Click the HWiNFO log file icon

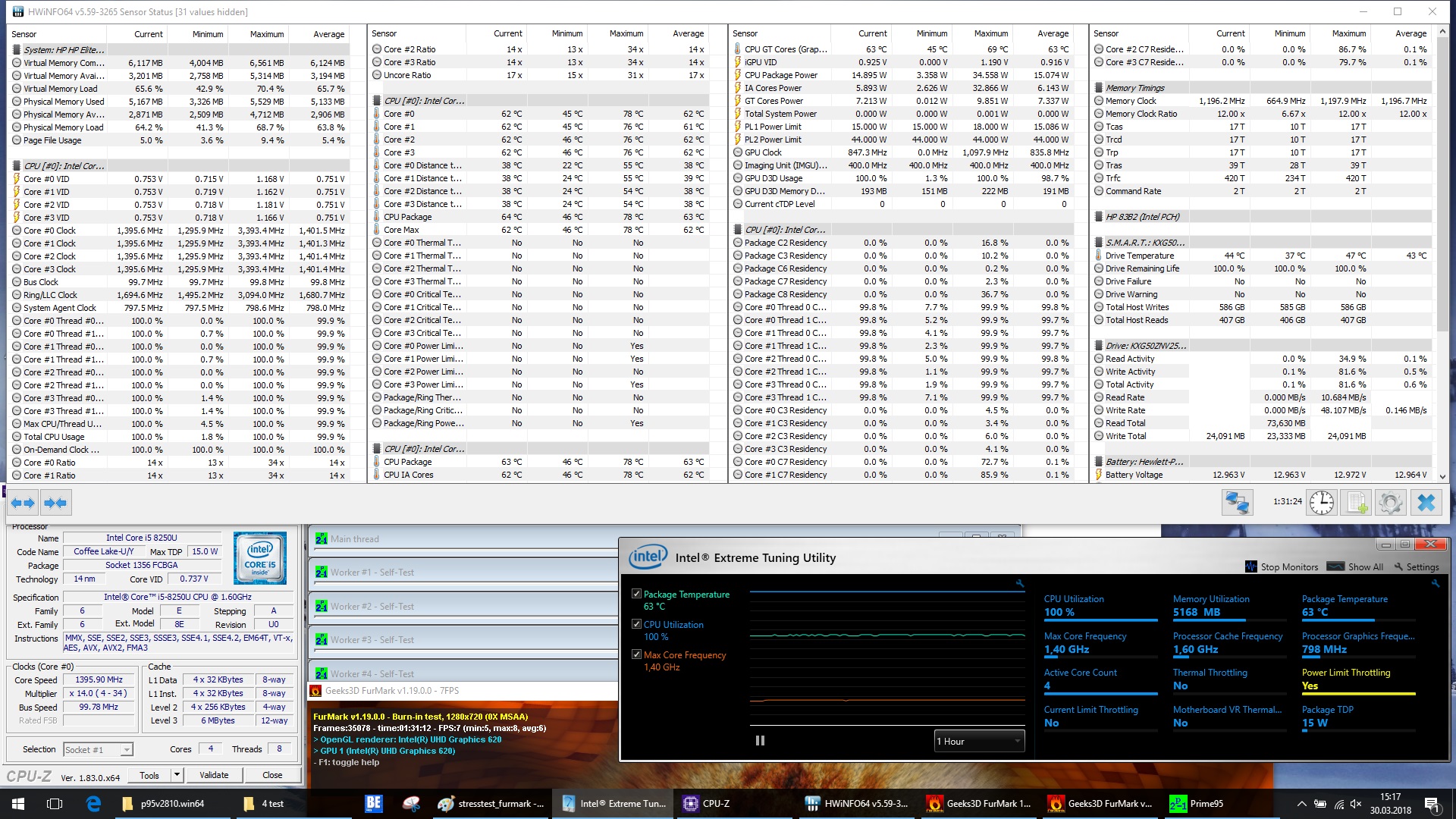tap(1356, 503)
